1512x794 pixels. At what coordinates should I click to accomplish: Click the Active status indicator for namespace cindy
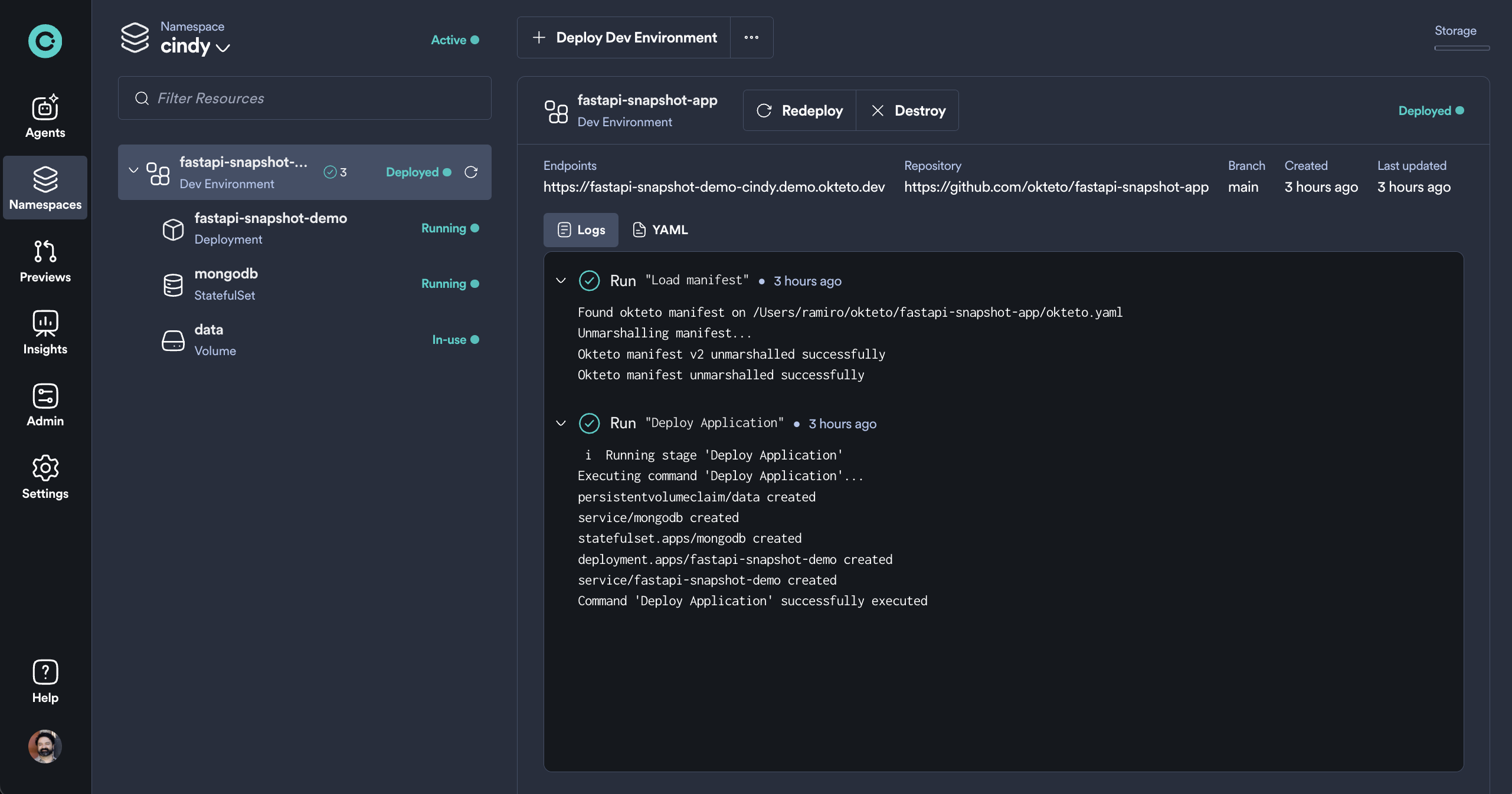pyautogui.click(x=454, y=40)
